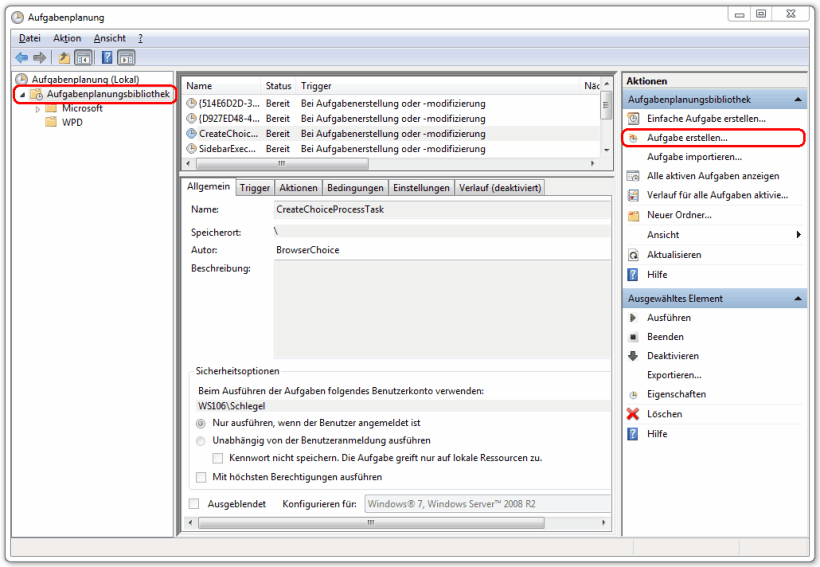Check Mit höchsten Berechtigungen ausführen

pyautogui.click(x=201, y=477)
